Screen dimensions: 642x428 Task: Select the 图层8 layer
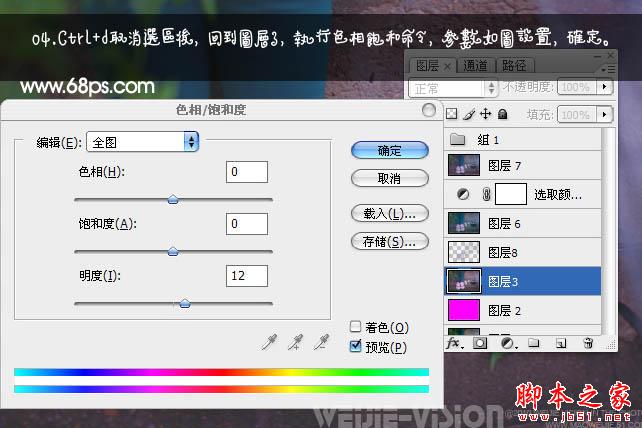click(522, 252)
